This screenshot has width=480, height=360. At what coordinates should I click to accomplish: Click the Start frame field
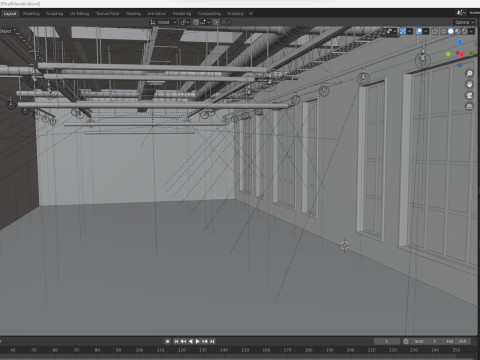426,341
